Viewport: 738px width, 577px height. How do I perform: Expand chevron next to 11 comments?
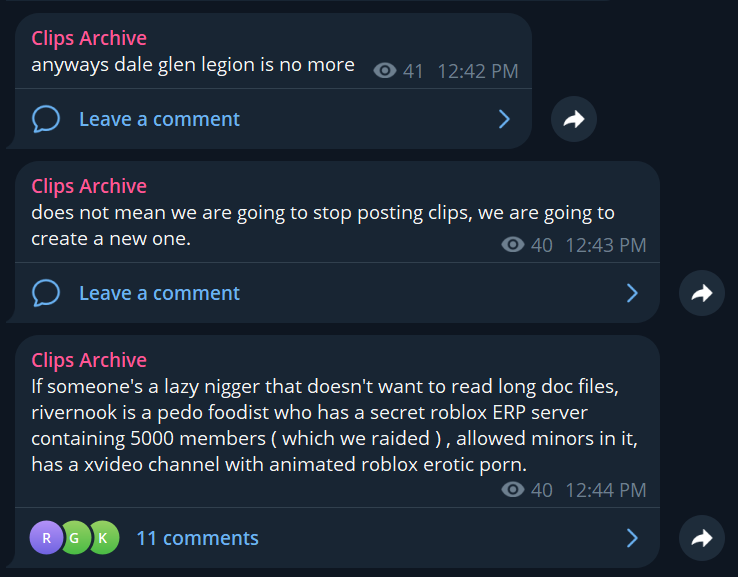(632, 538)
